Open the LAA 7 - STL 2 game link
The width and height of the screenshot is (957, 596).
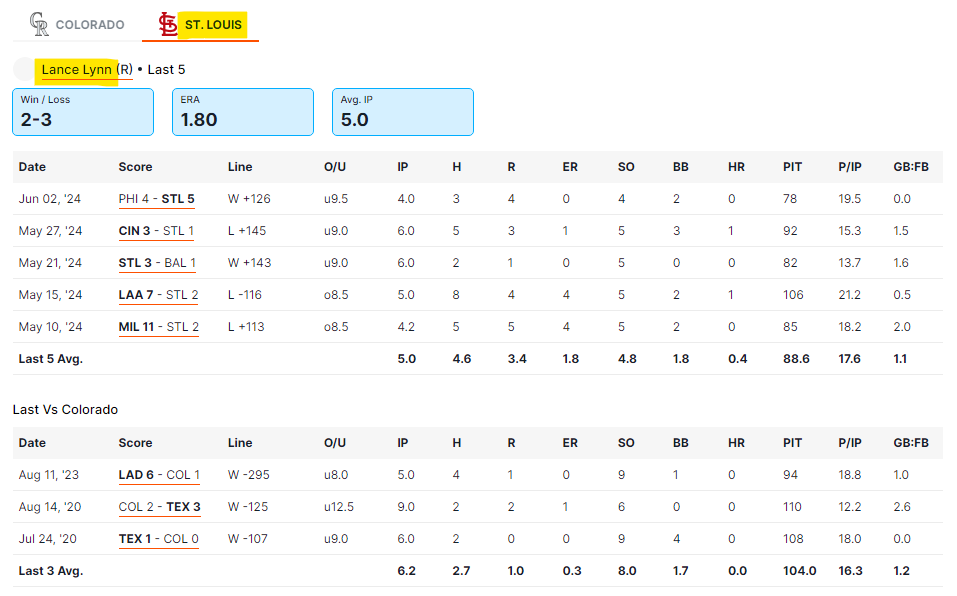tap(158, 295)
